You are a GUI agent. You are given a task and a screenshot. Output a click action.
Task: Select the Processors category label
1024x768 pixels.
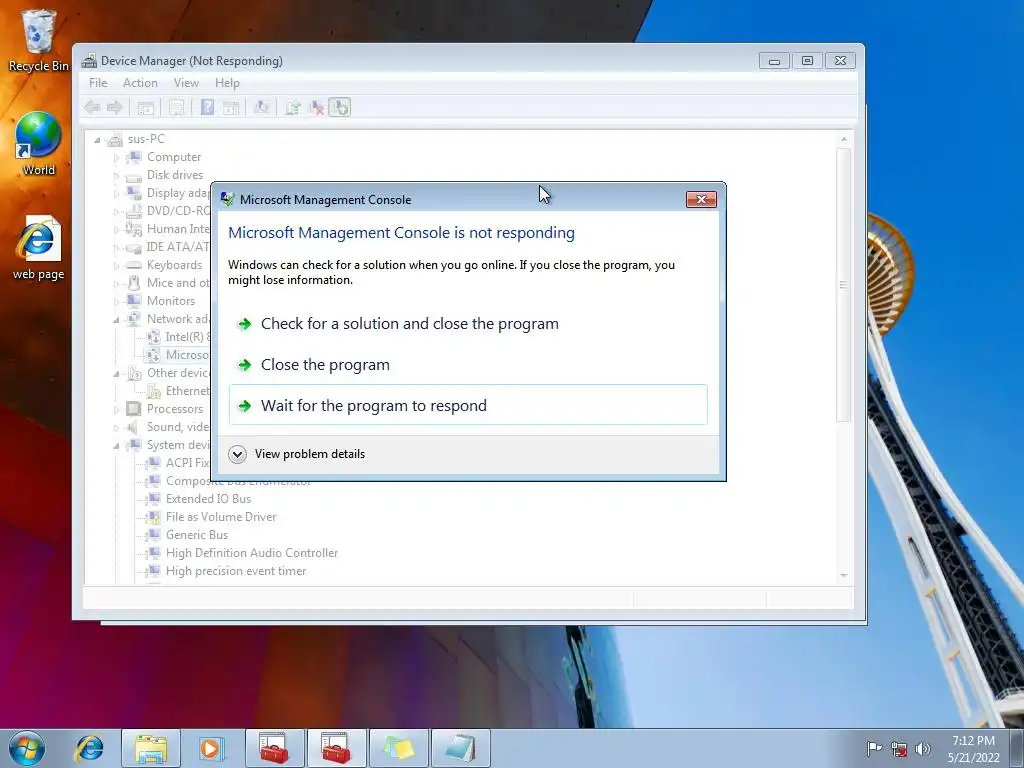tap(174, 409)
